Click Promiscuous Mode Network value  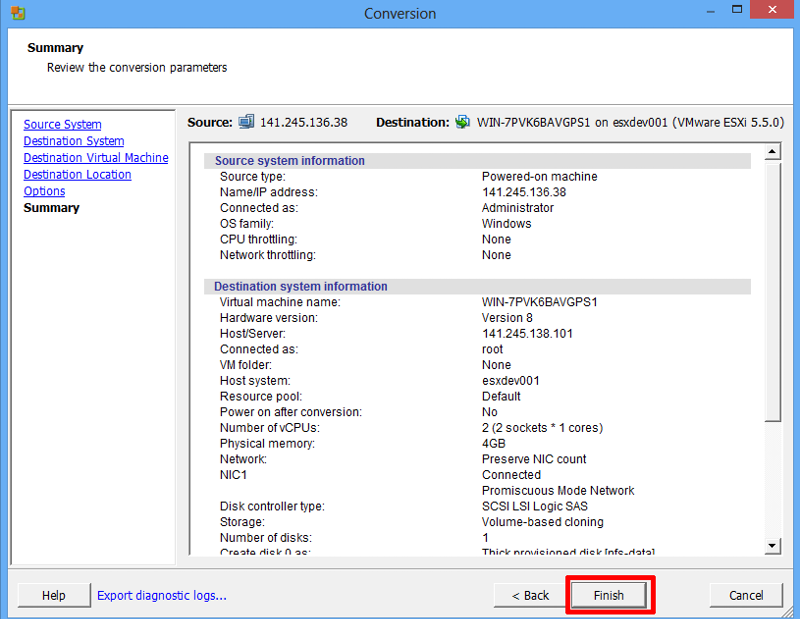(558, 491)
